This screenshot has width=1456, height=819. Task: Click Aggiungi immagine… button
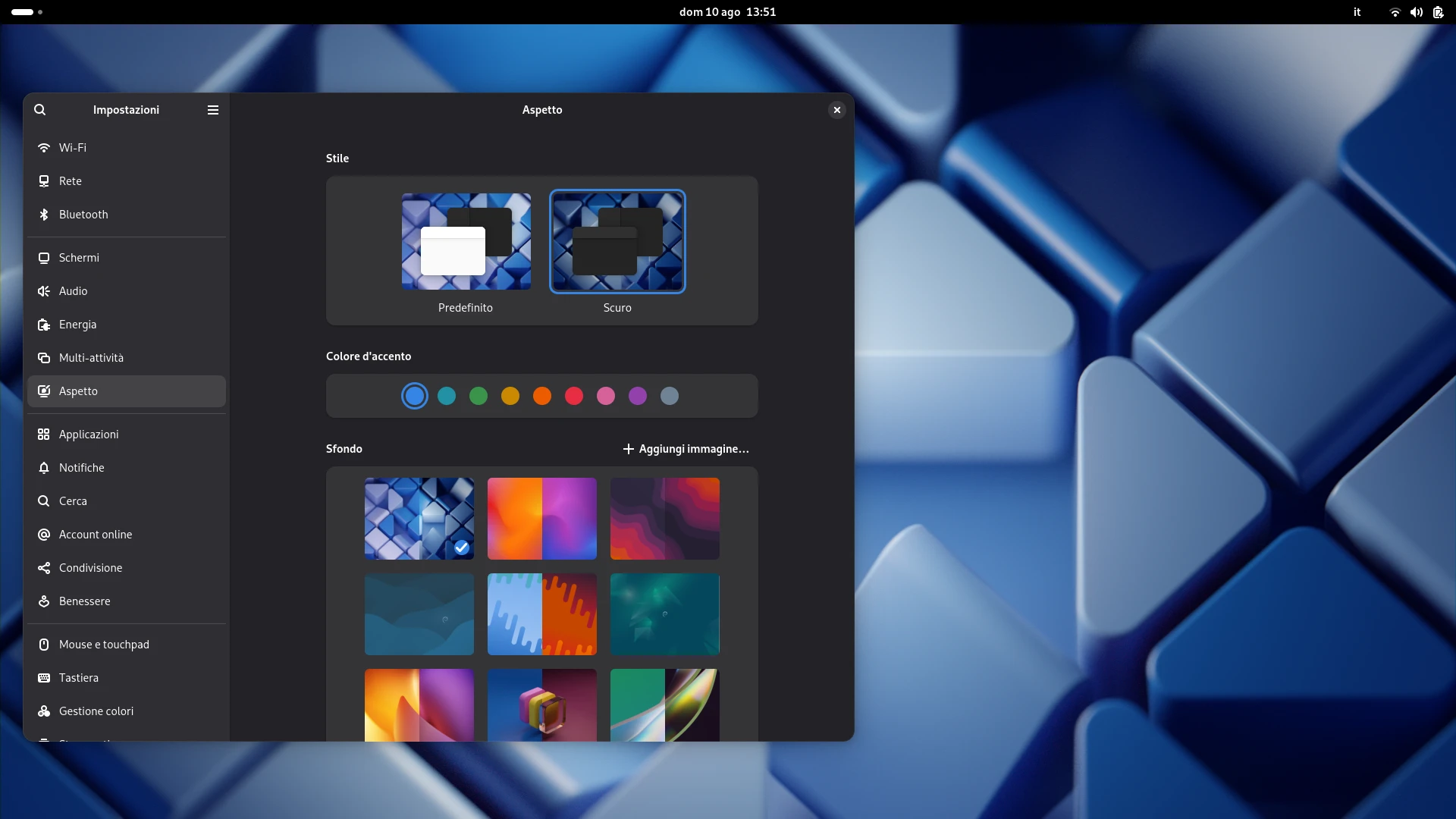[x=686, y=449]
